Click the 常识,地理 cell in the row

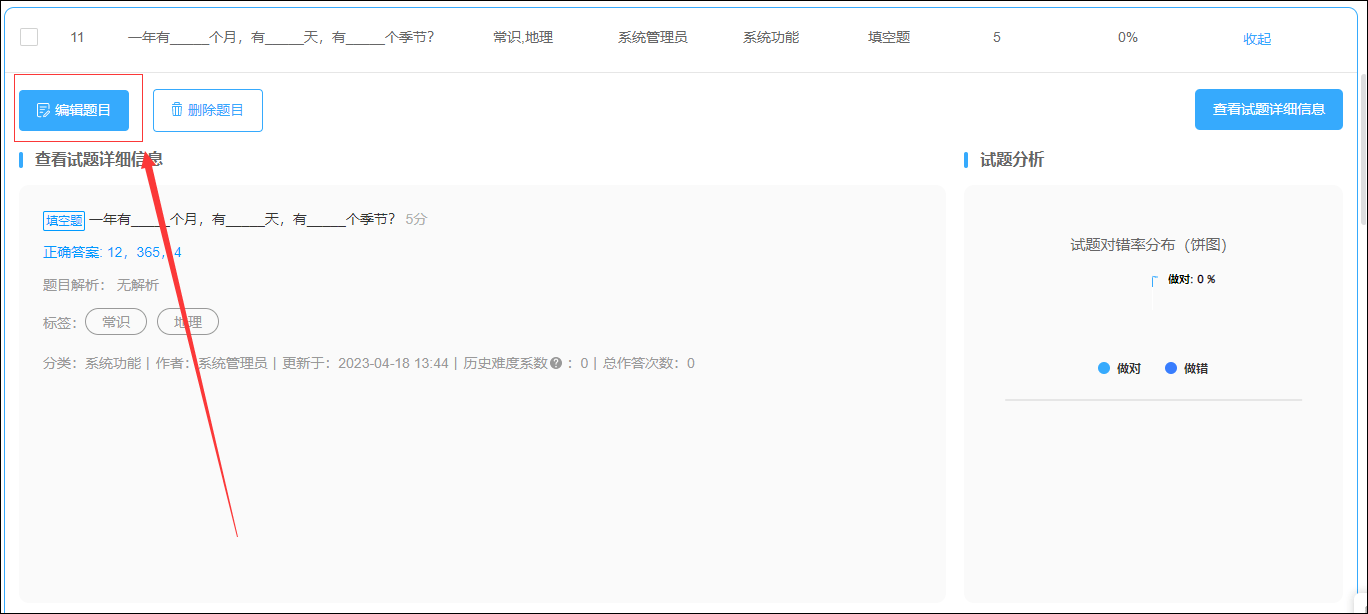coord(523,37)
